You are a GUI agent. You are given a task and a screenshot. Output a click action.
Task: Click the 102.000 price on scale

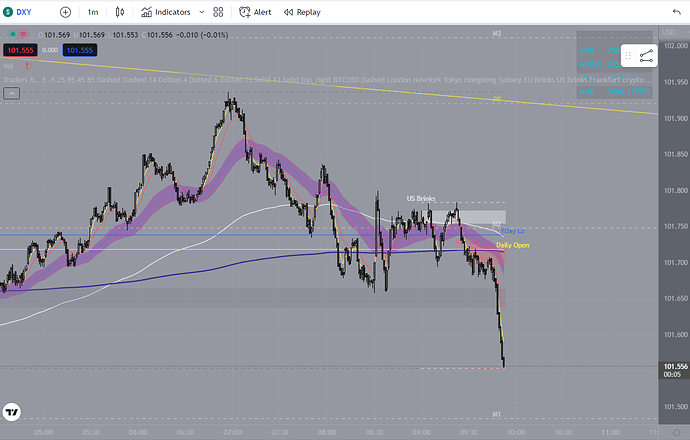[675, 46]
